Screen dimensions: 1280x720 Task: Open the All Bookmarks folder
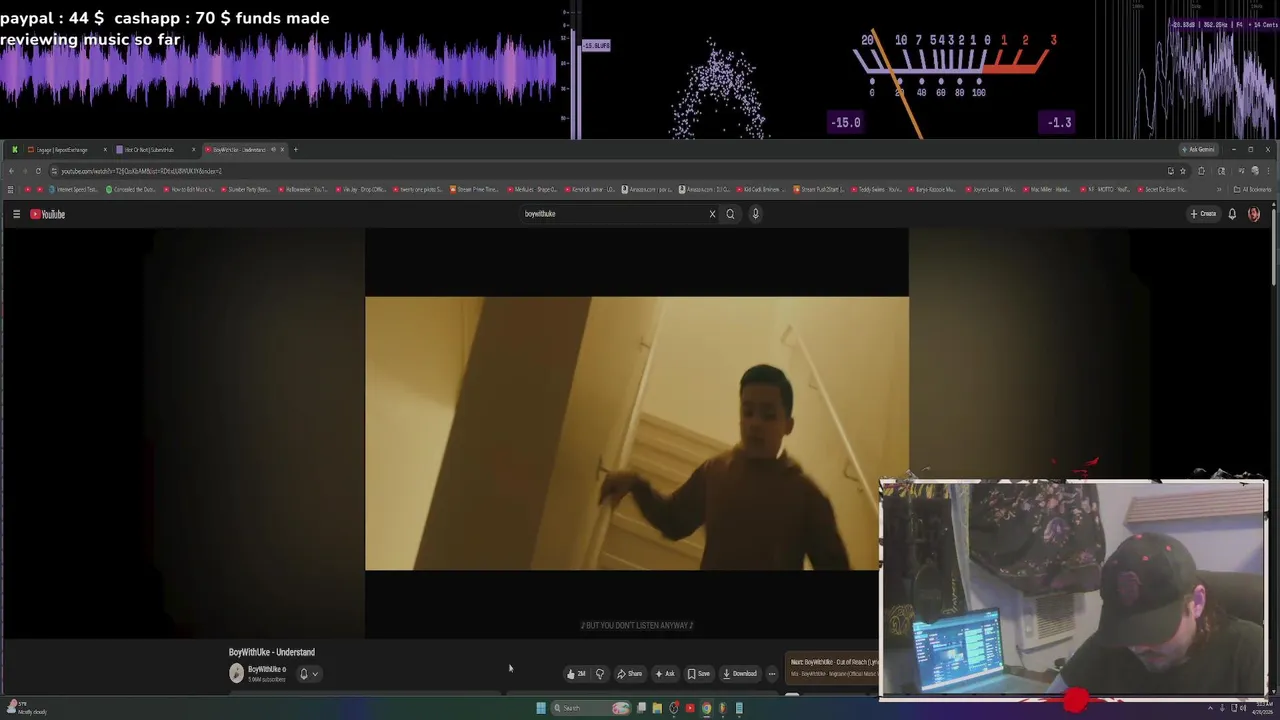(x=1253, y=189)
